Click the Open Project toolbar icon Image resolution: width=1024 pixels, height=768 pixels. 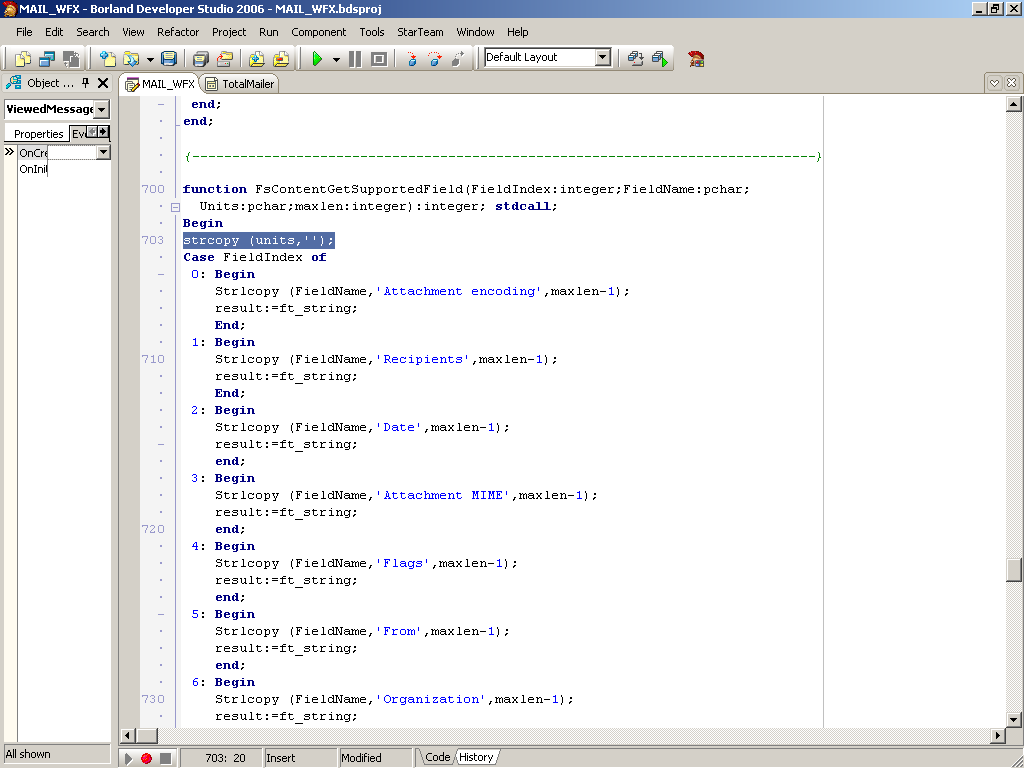(225, 59)
